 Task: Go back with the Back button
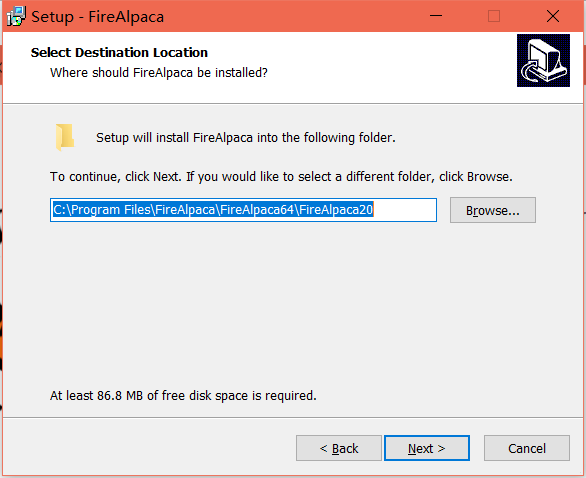(x=339, y=448)
